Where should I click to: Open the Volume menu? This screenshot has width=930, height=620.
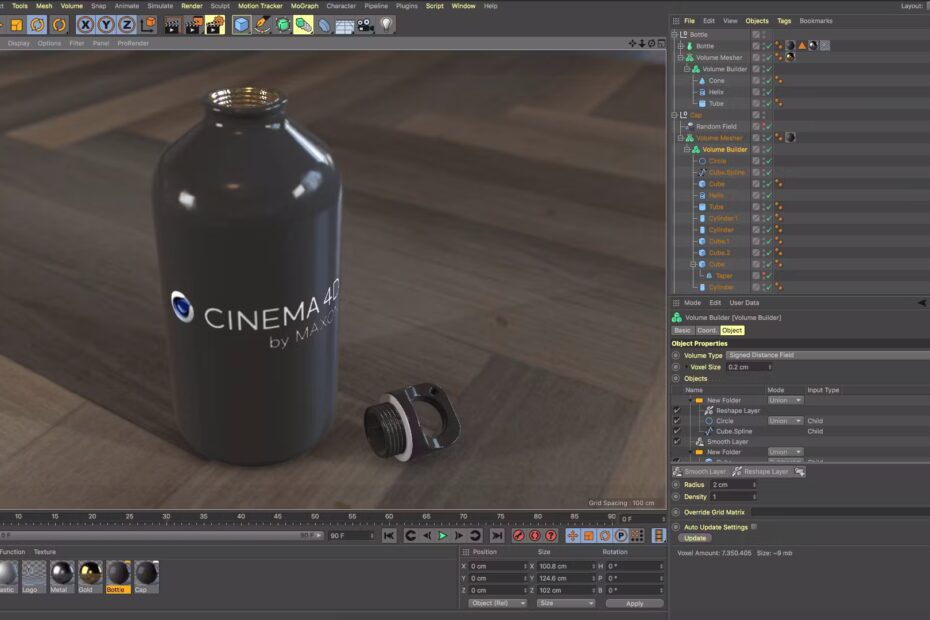[x=72, y=6]
